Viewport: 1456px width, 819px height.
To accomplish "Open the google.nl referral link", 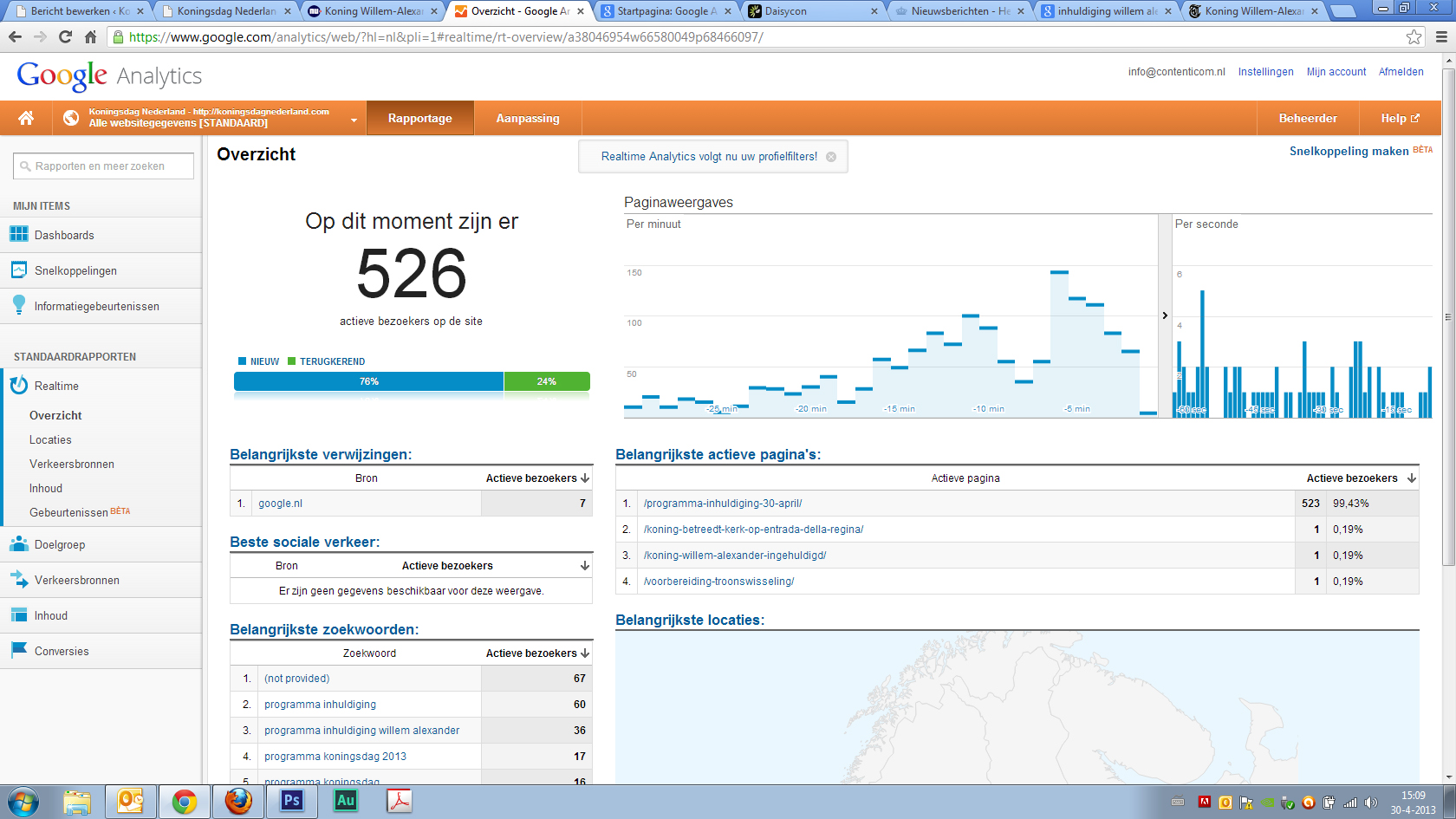I will (280, 504).
